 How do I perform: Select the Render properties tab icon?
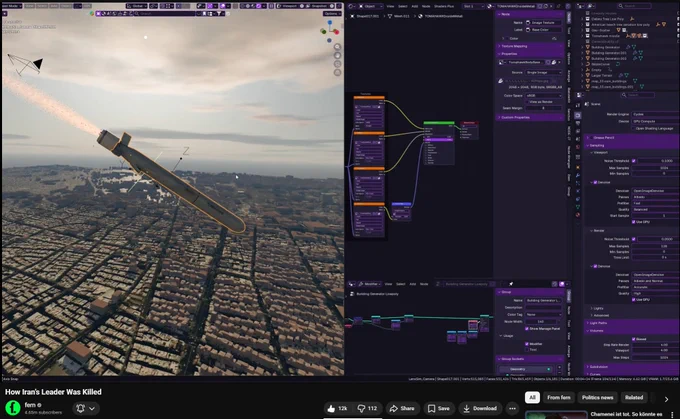point(578,115)
